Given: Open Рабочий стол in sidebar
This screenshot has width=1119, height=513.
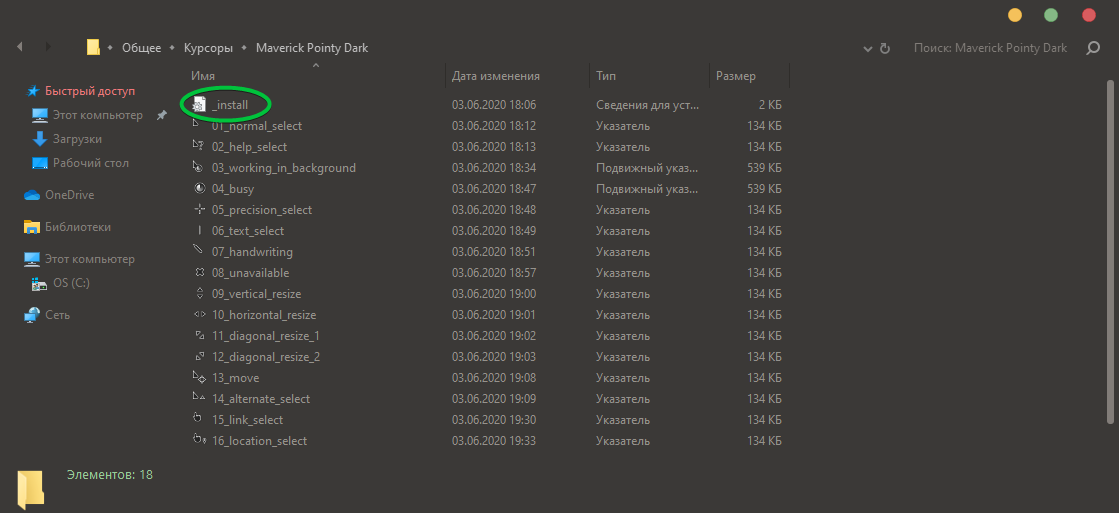Looking at the screenshot, I should [x=91, y=163].
